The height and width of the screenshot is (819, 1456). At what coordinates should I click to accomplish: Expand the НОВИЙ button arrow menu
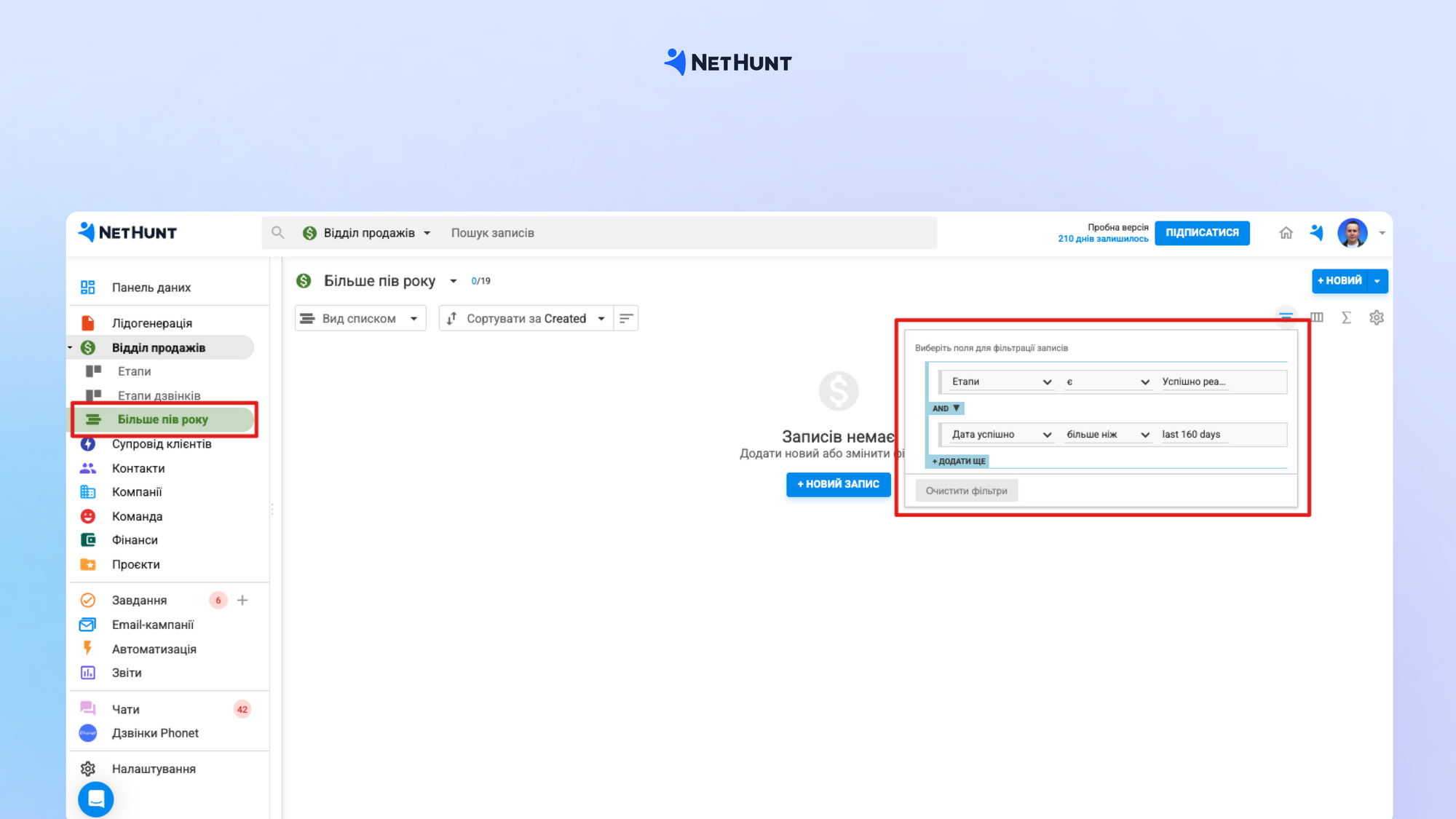pos(1377,281)
